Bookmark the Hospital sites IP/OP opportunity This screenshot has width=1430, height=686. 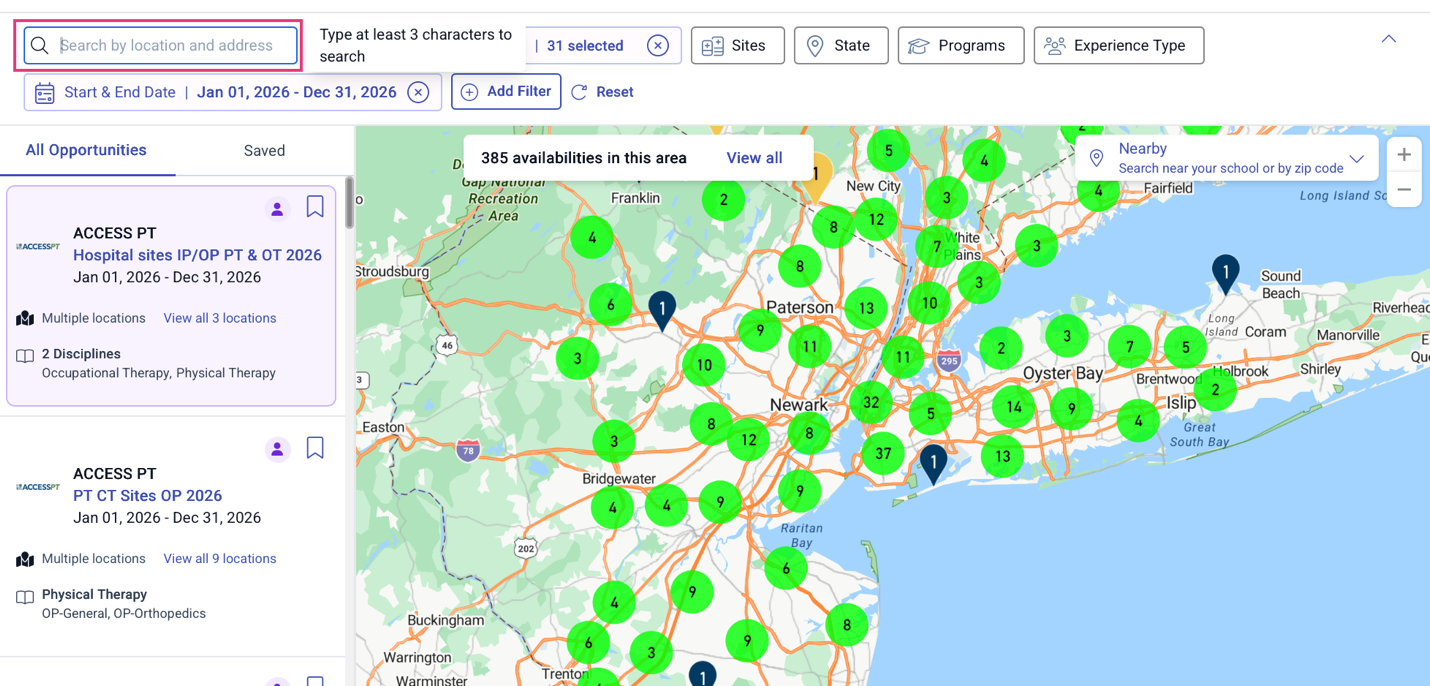tap(315, 206)
